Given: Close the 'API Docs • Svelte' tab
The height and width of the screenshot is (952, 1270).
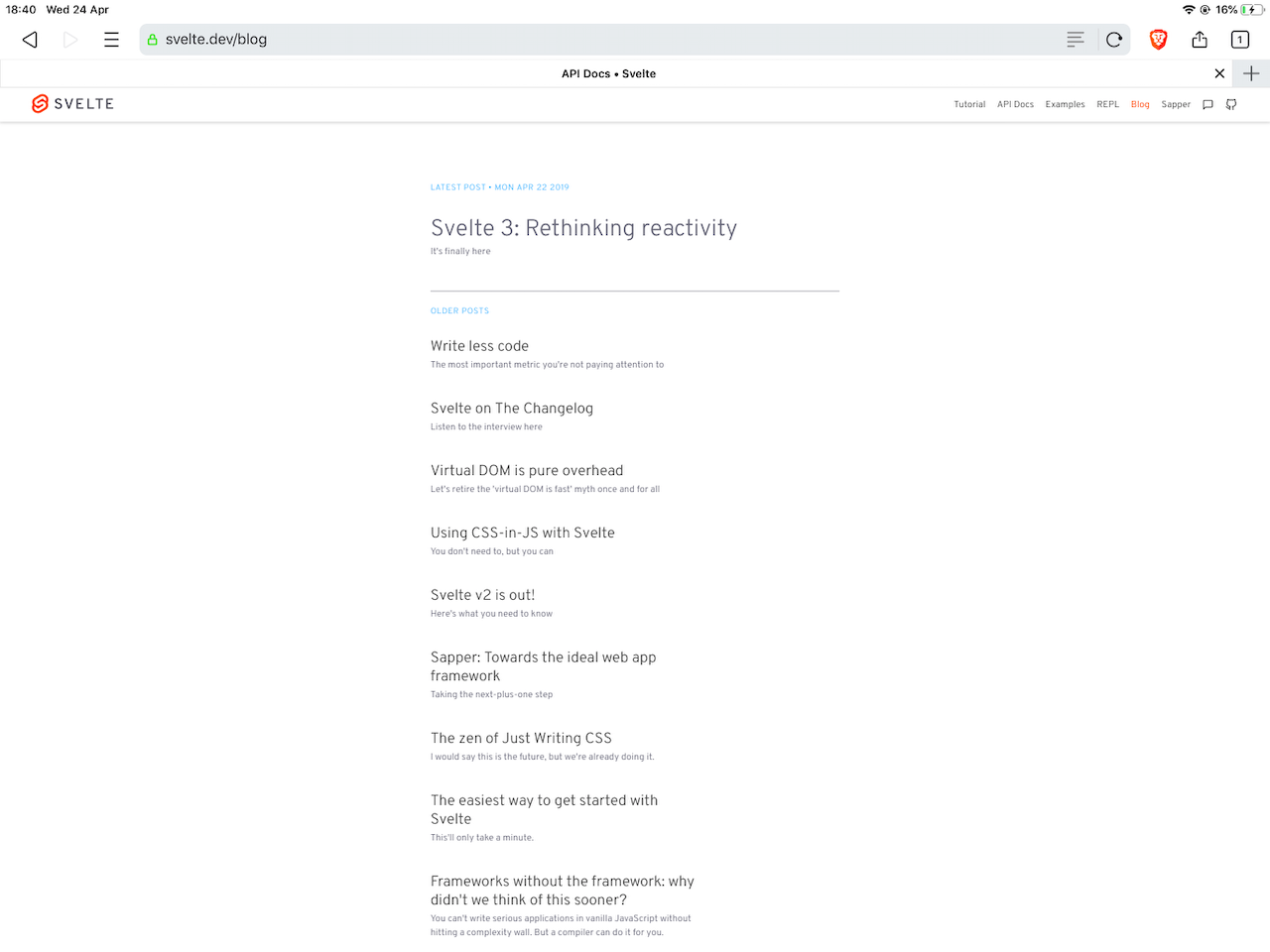Looking at the screenshot, I should point(1219,73).
